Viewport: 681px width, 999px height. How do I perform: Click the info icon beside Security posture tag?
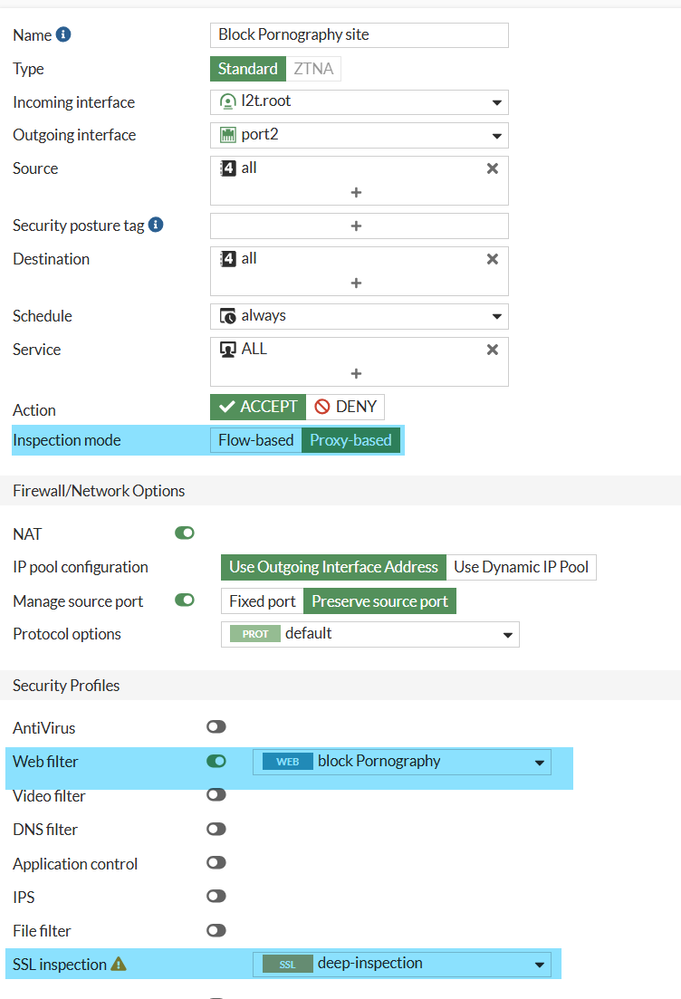tap(156, 225)
